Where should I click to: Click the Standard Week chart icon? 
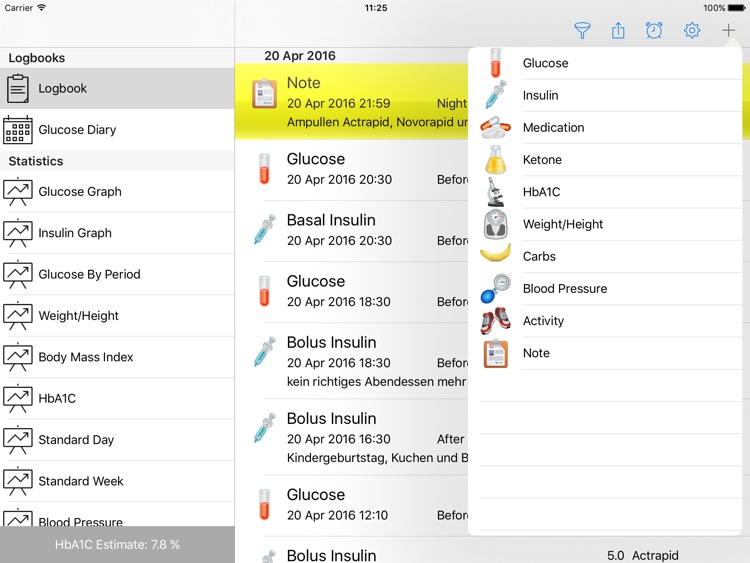(x=18, y=481)
